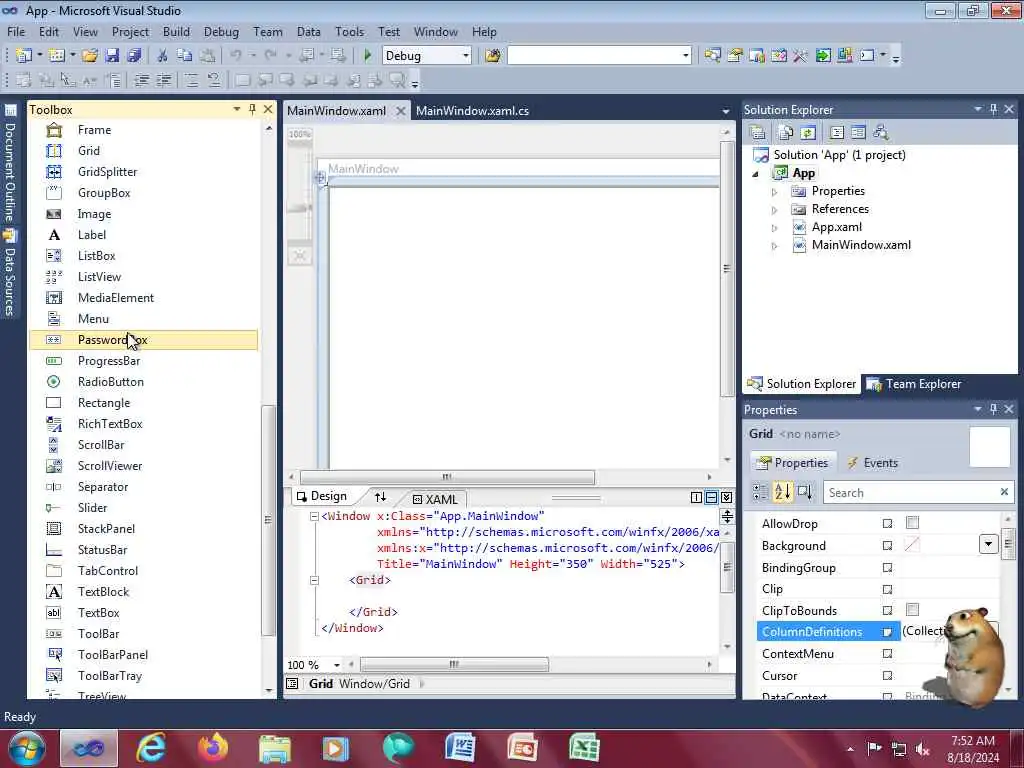Click the Save All icon
This screenshot has height=768, width=1024.
pos(134,56)
